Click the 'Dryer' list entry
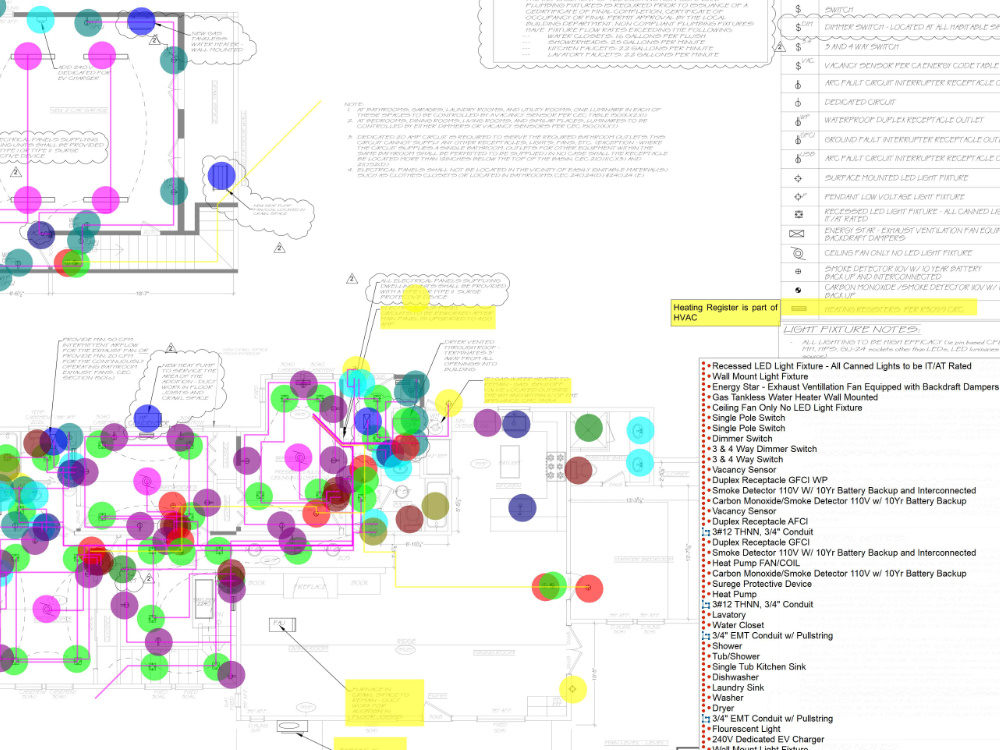The width and height of the screenshot is (1000, 750). coord(723,709)
